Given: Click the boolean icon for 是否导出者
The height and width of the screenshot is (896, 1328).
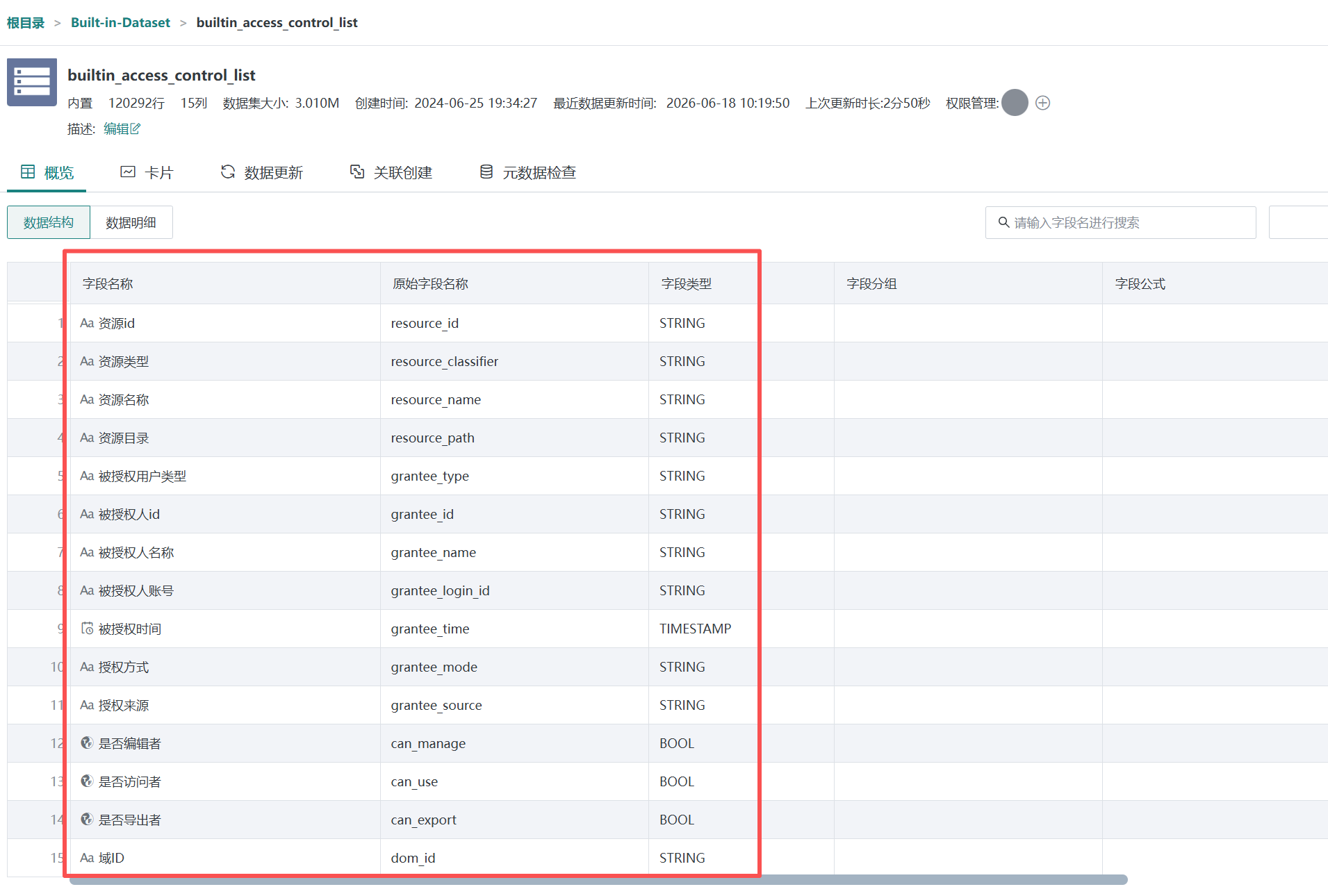Looking at the screenshot, I should pyautogui.click(x=87, y=819).
